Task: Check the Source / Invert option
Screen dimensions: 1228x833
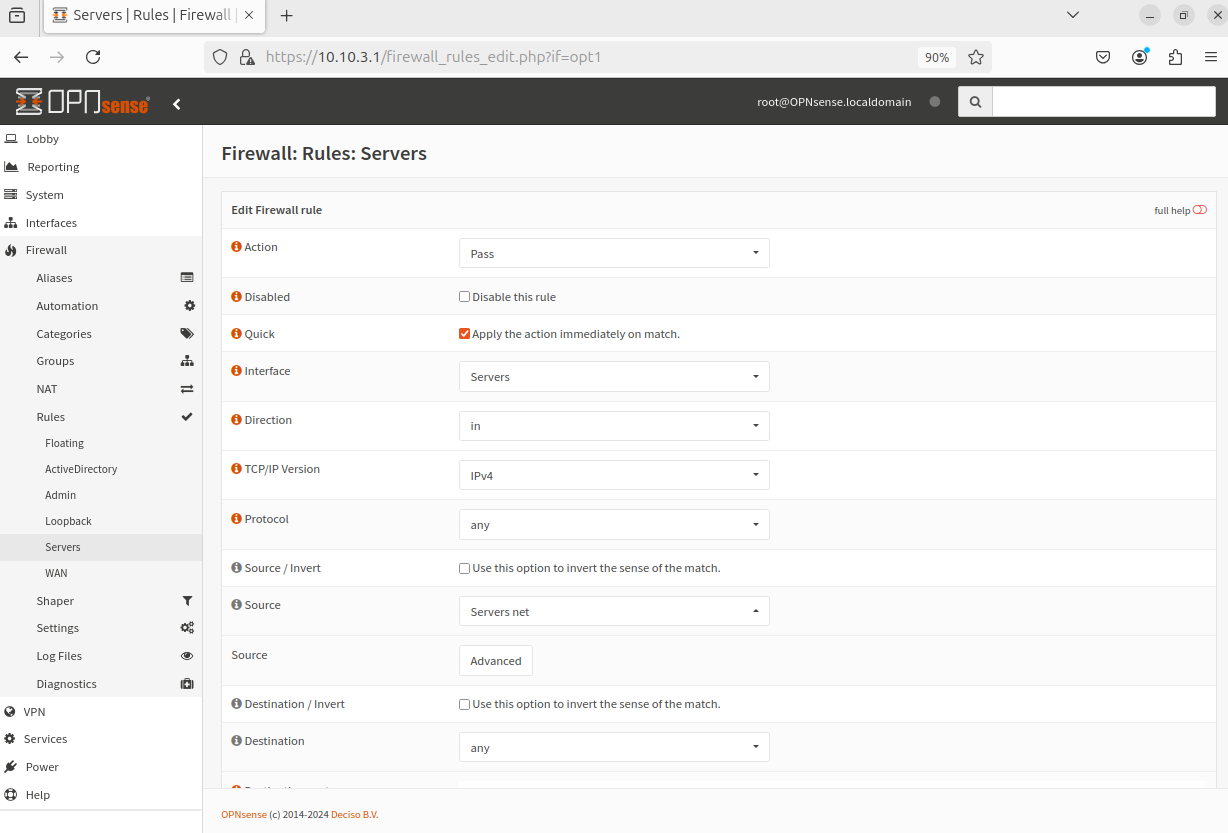Action: [x=464, y=568]
